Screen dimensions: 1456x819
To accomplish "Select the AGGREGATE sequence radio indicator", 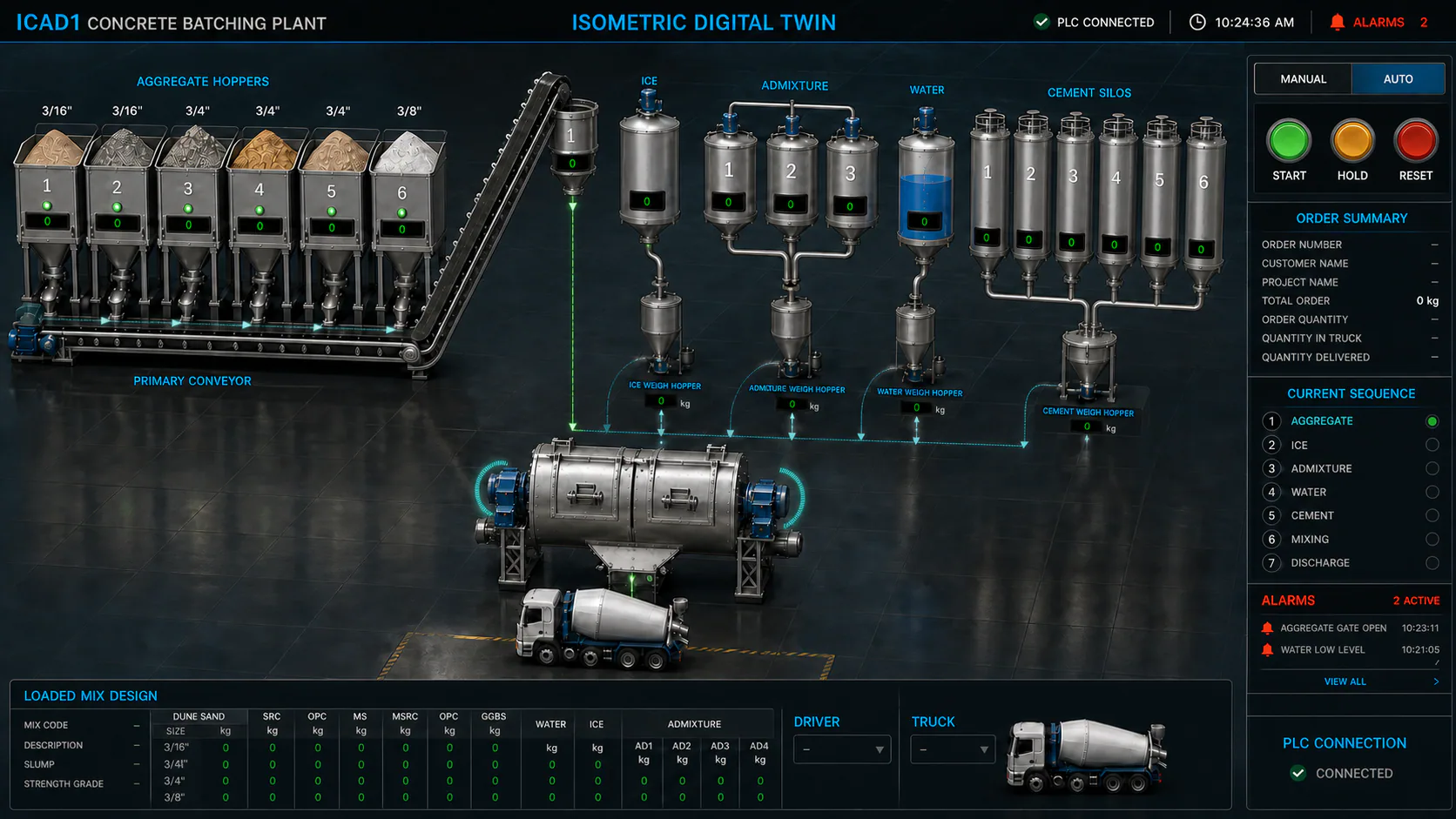I will (1432, 421).
